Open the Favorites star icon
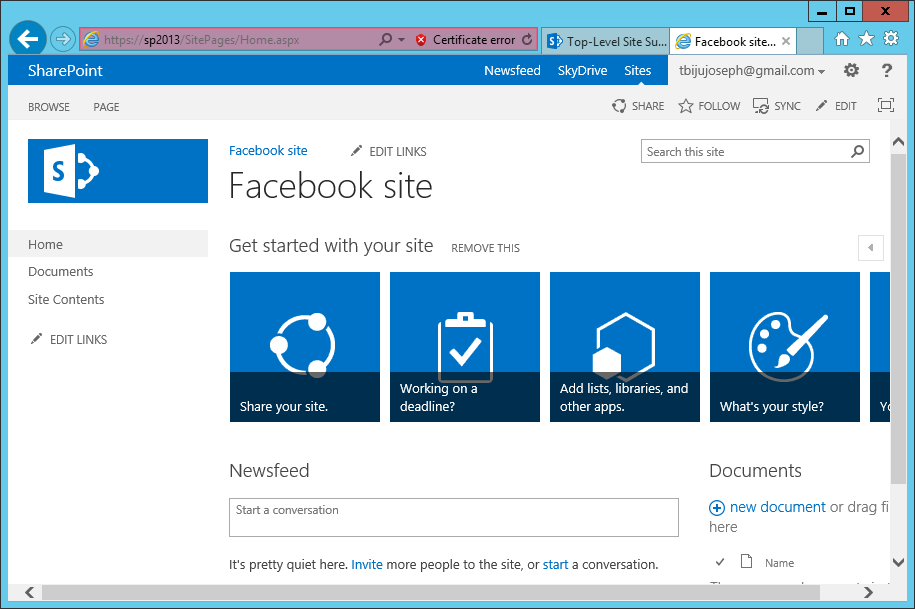Screen dimensions: 915x609 coord(866,39)
